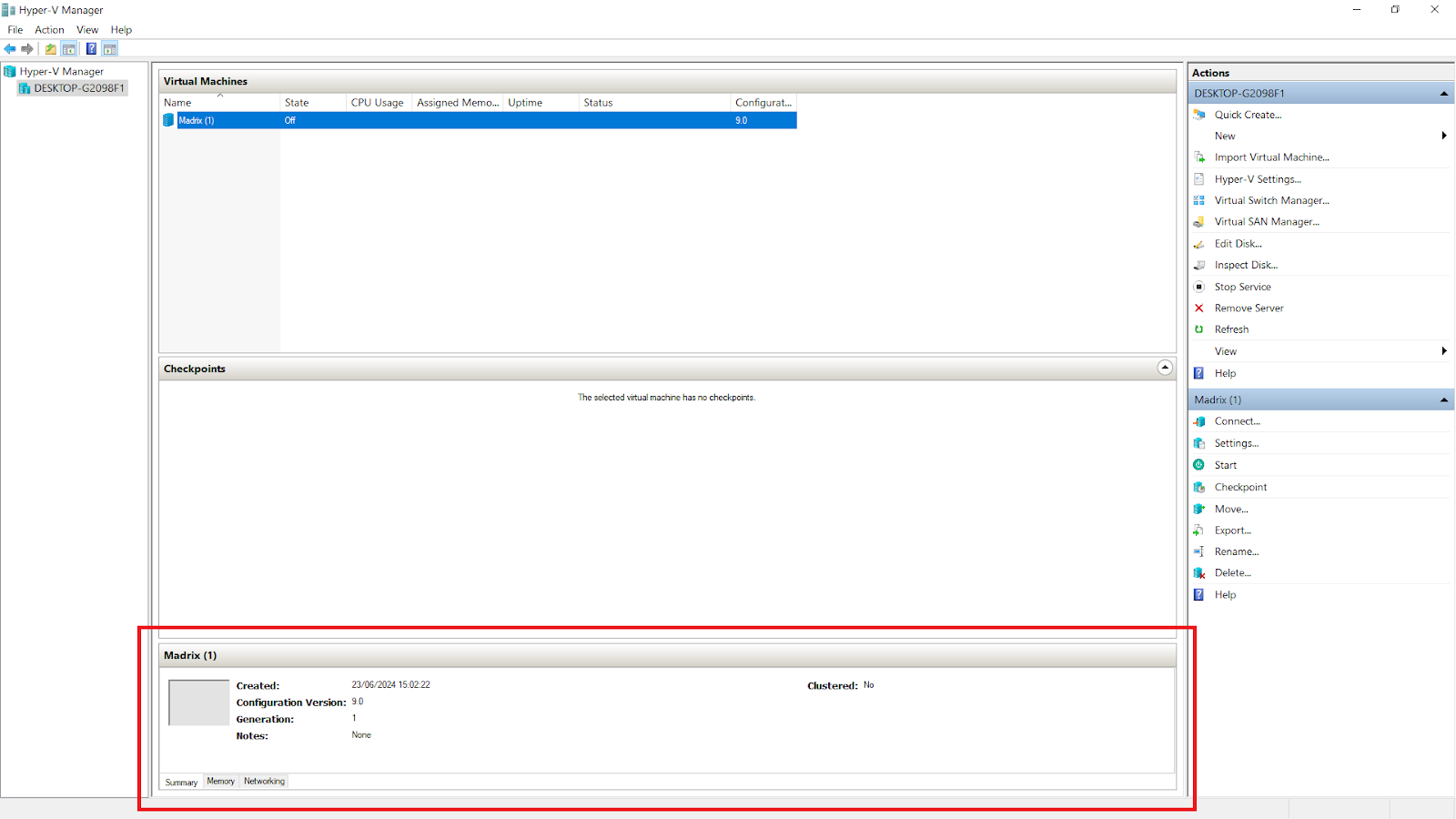The width and height of the screenshot is (1456, 819).
Task: Click Stop Service action
Action: coord(1242,287)
